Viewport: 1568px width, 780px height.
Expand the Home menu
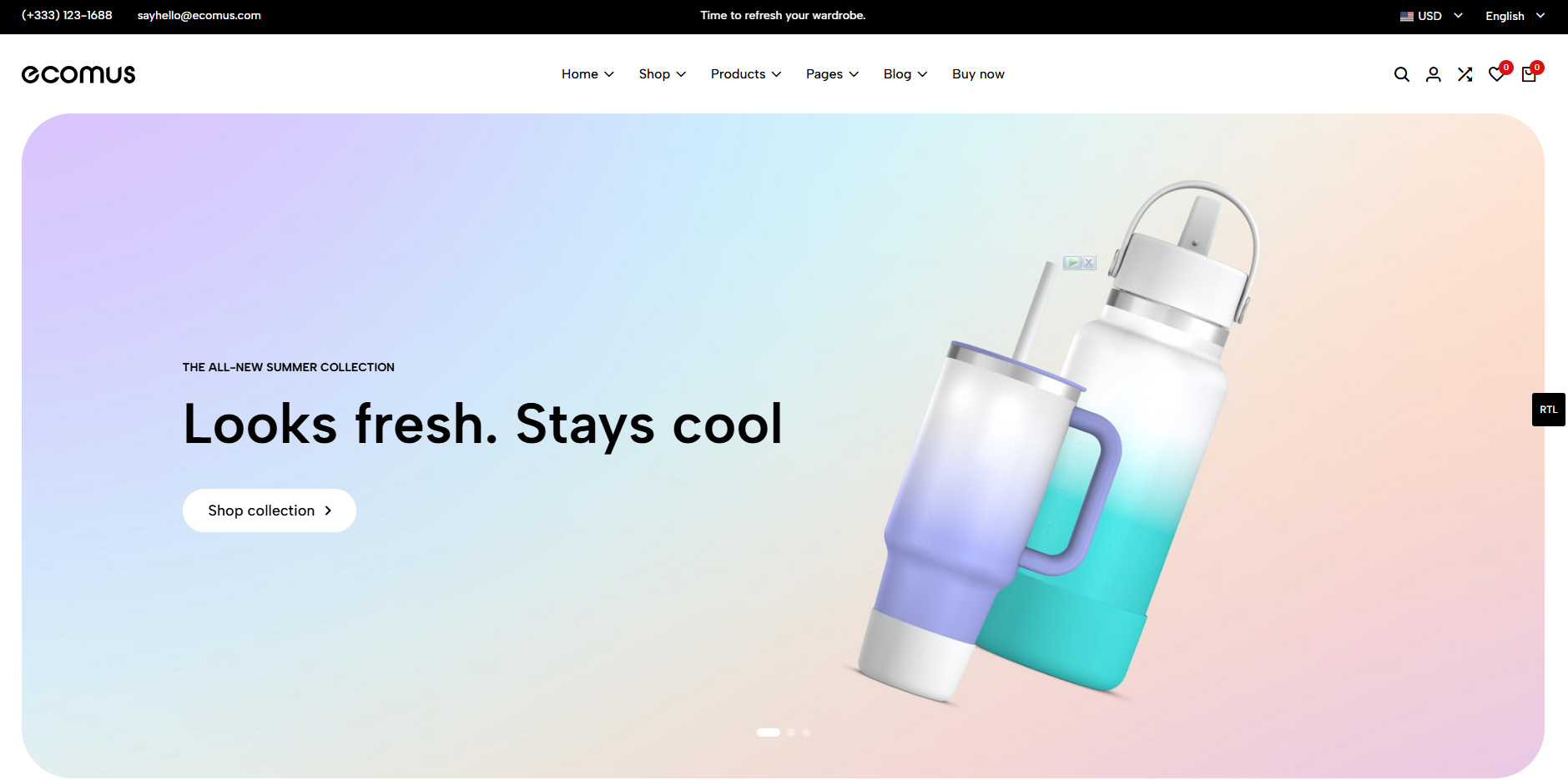pyautogui.click(x=587, y=74)
